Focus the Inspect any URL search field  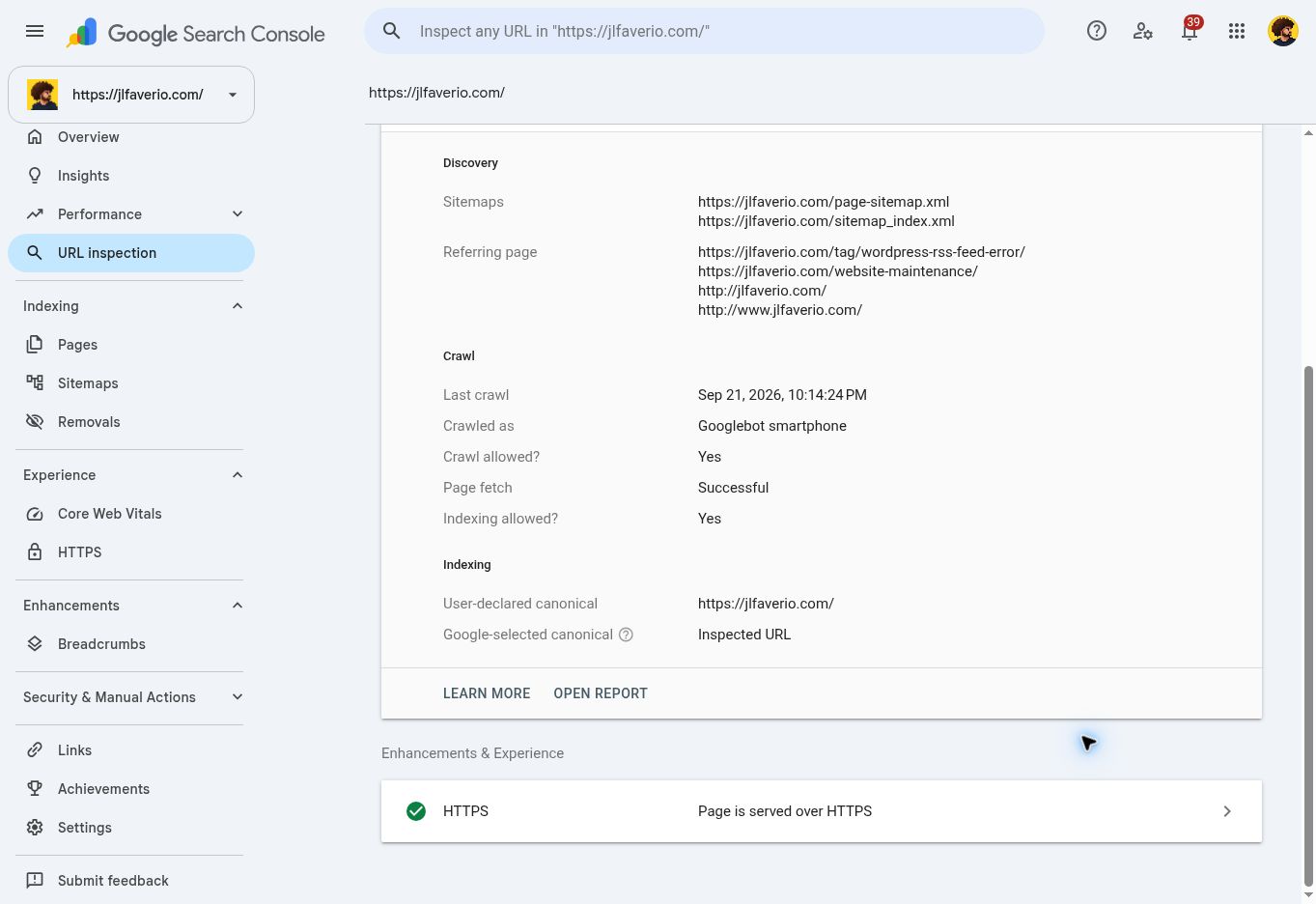click(705, 31)
